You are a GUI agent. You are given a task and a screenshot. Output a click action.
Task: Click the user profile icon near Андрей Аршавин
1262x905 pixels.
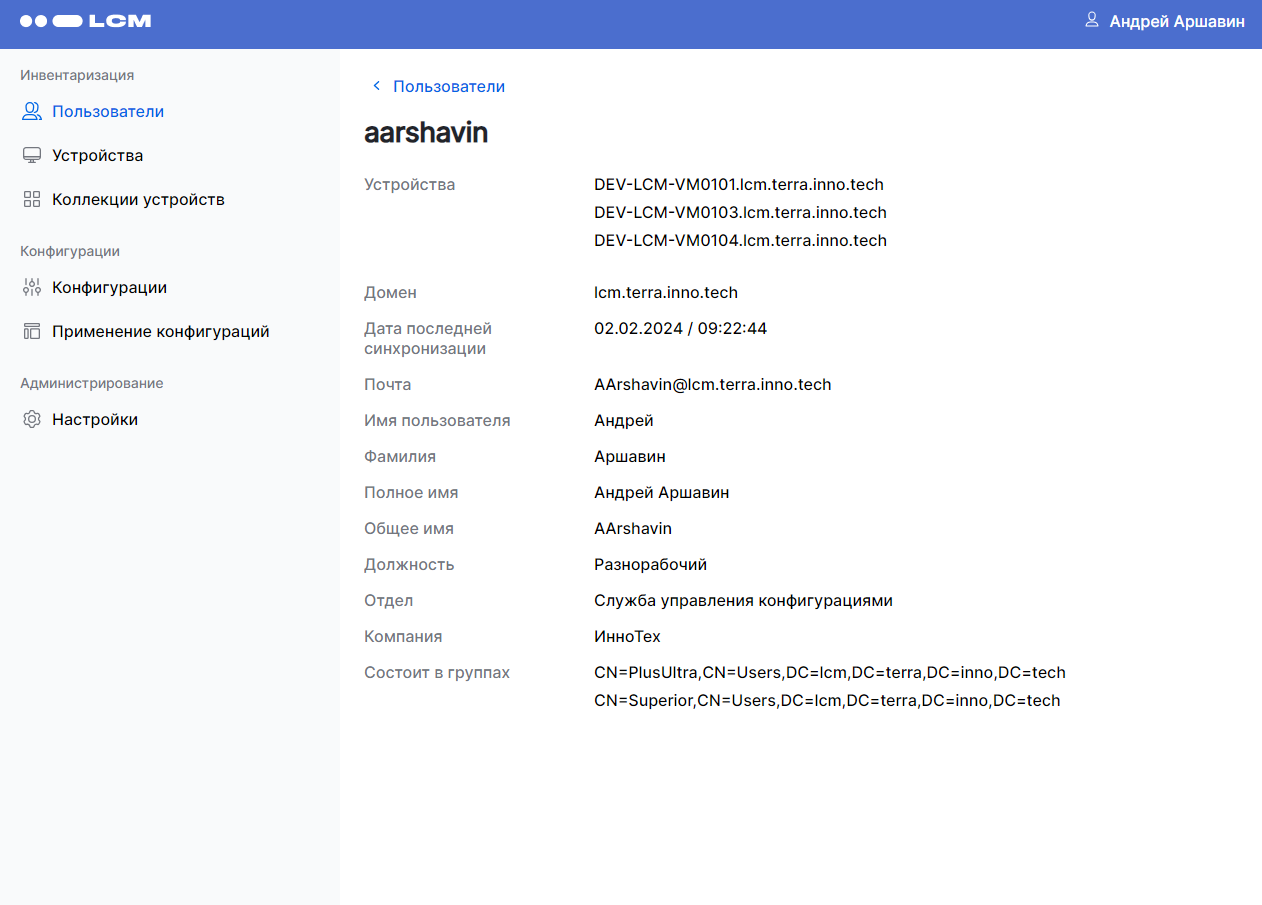[1090, 20]
